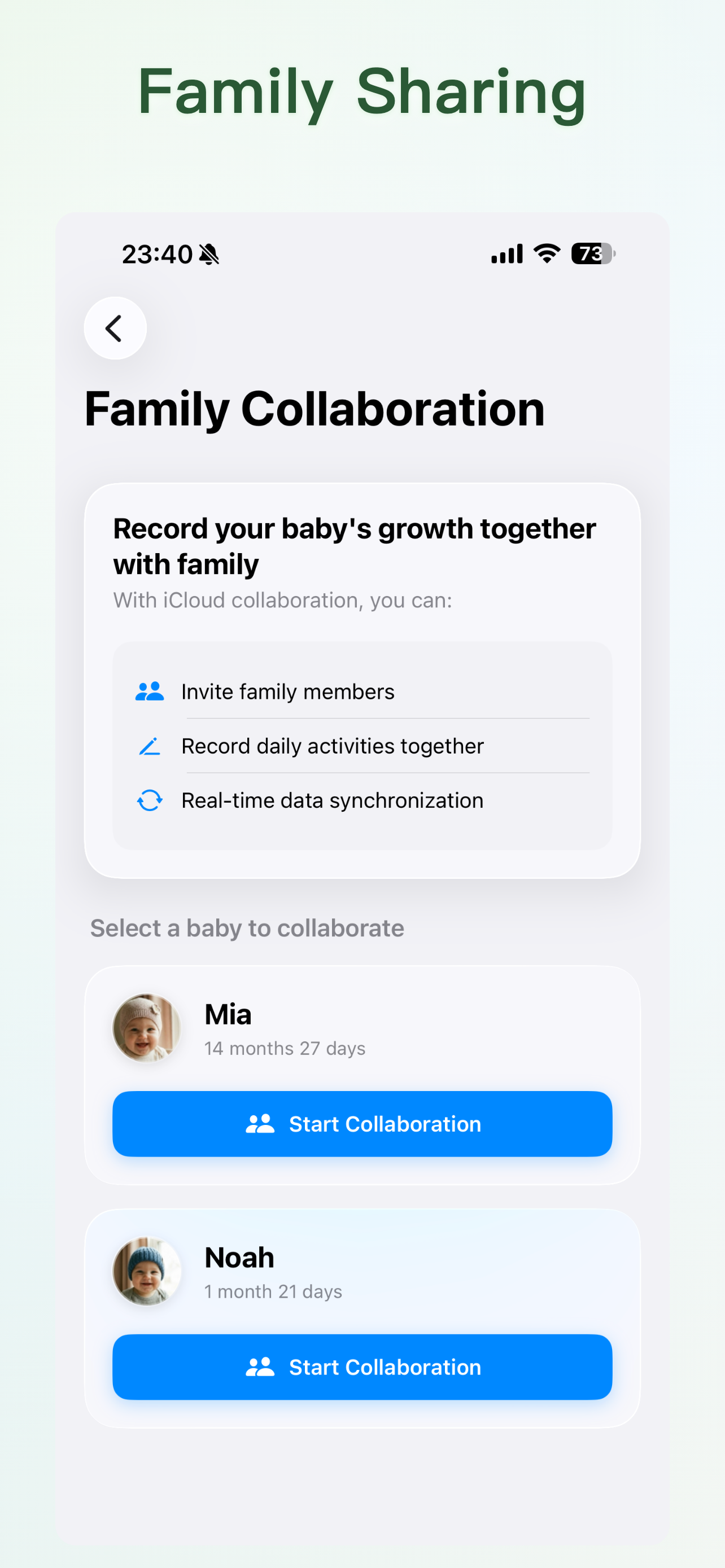Open Mia's baby avatar photo
725x1568 pixels.
pyautogui.click(x=147, y=1028)
